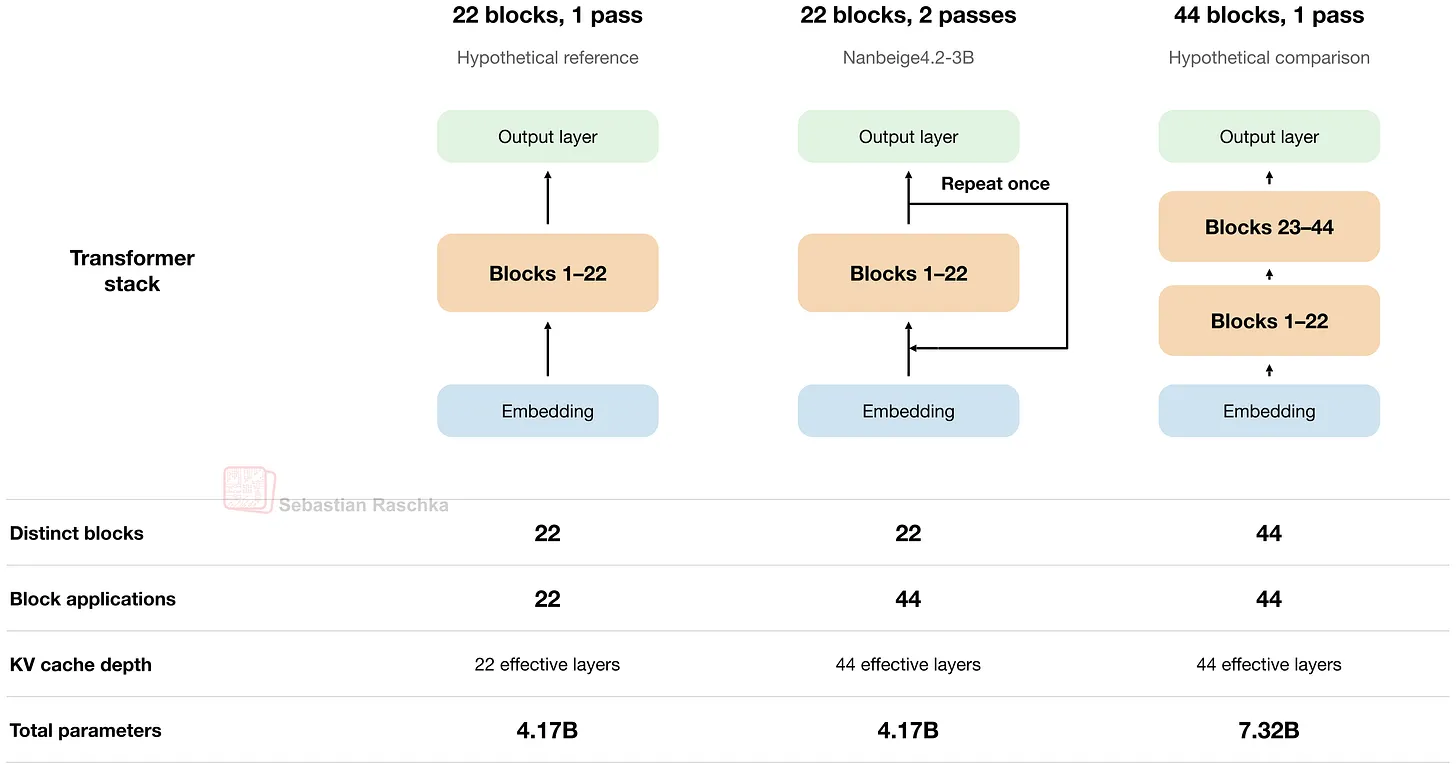The height and width of the screenshot is (769, 1456).
Task: Click the 22 effective layers cell
Action: coord(547,665)
